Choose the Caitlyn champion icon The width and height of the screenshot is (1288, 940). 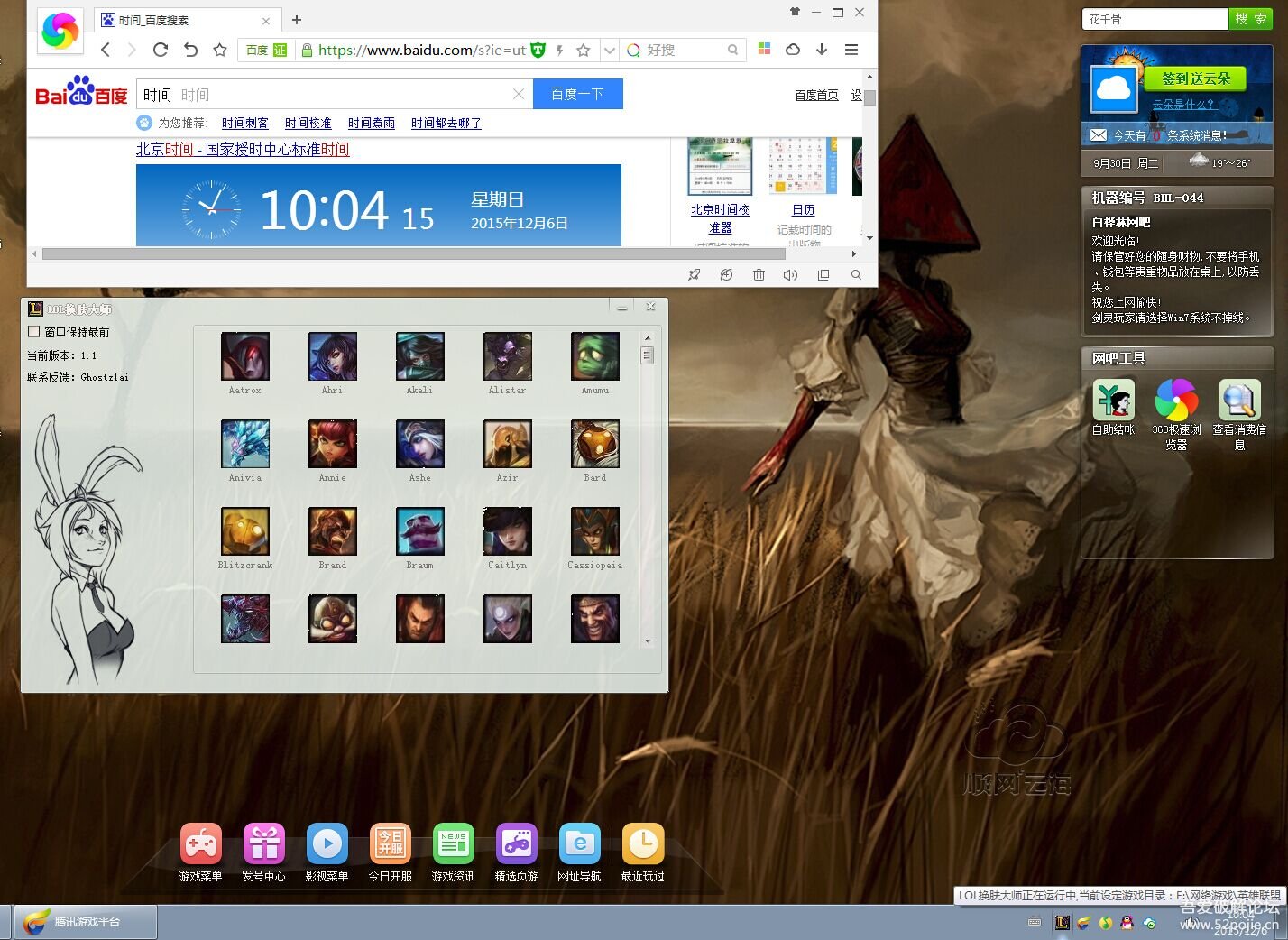[x=508, y=531]
